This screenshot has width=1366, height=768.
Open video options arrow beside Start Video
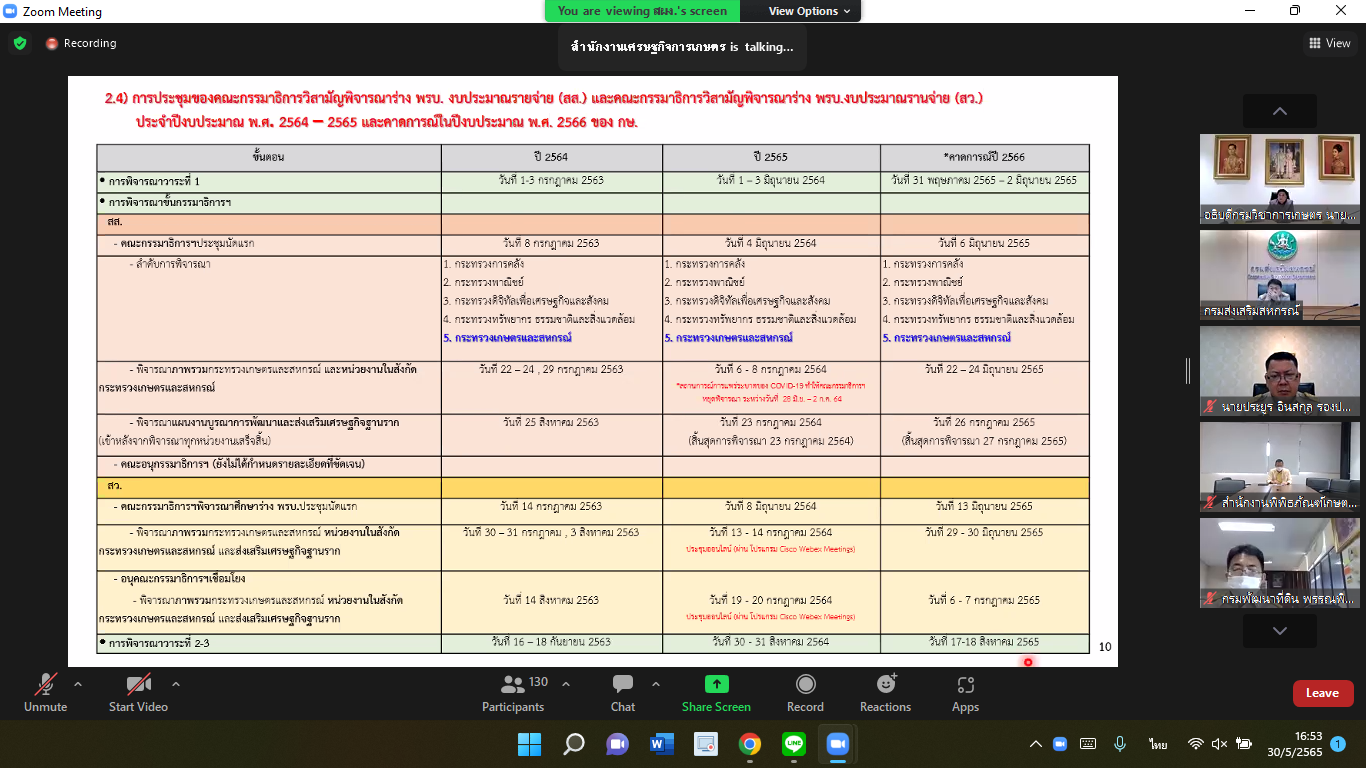coord(176,685)
